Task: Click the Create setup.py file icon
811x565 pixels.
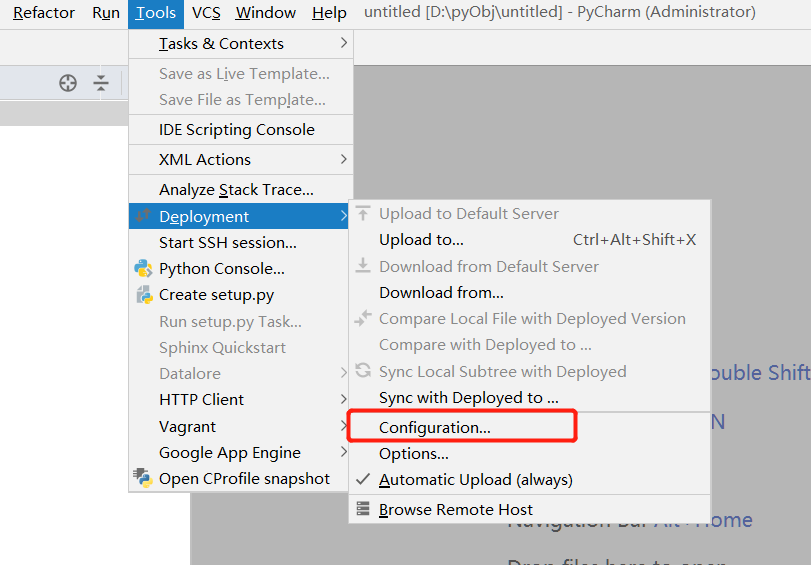Action: click(143, 295)
